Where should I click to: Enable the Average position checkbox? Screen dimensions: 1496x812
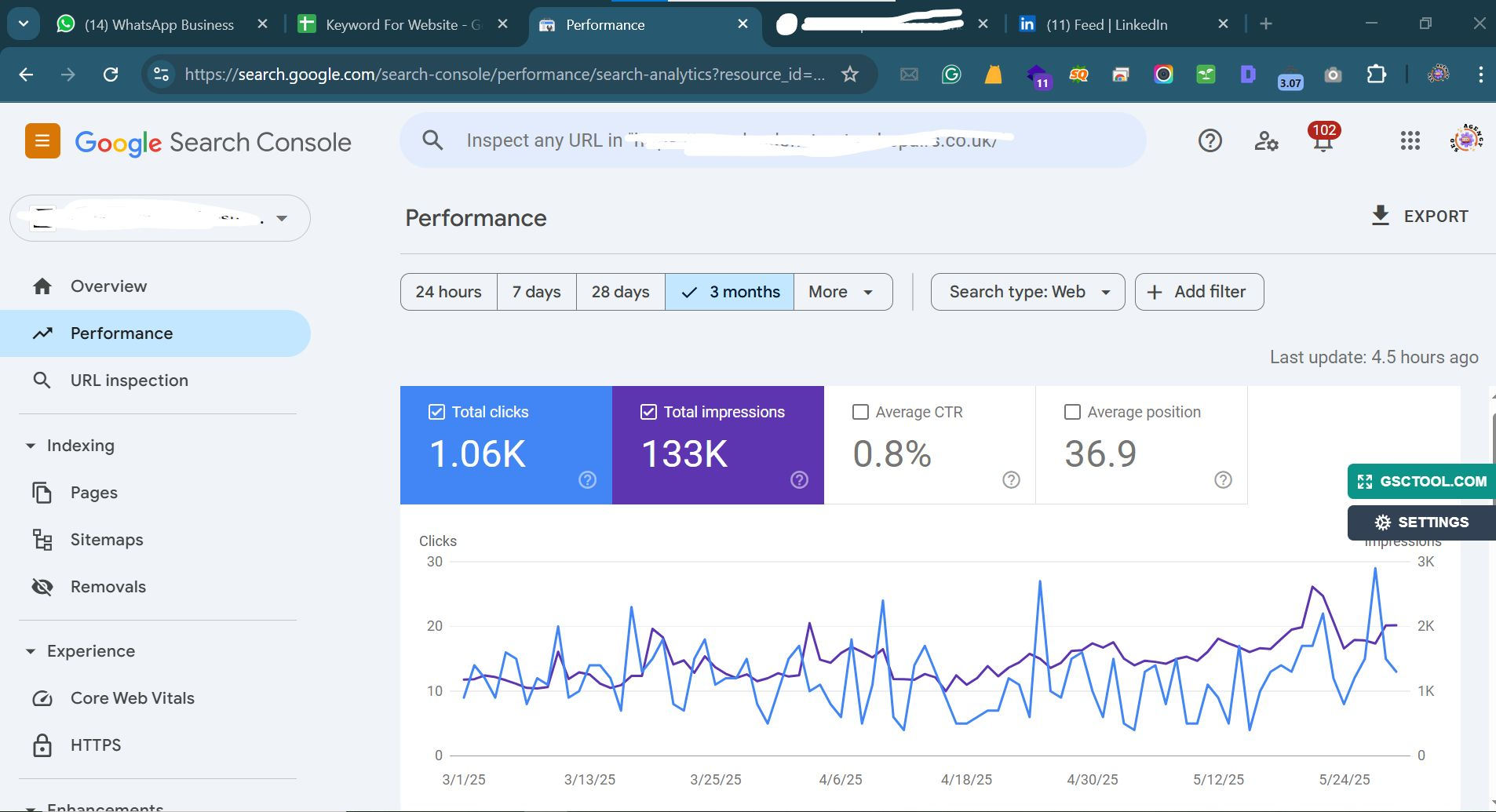click(x=1072, y=412)
